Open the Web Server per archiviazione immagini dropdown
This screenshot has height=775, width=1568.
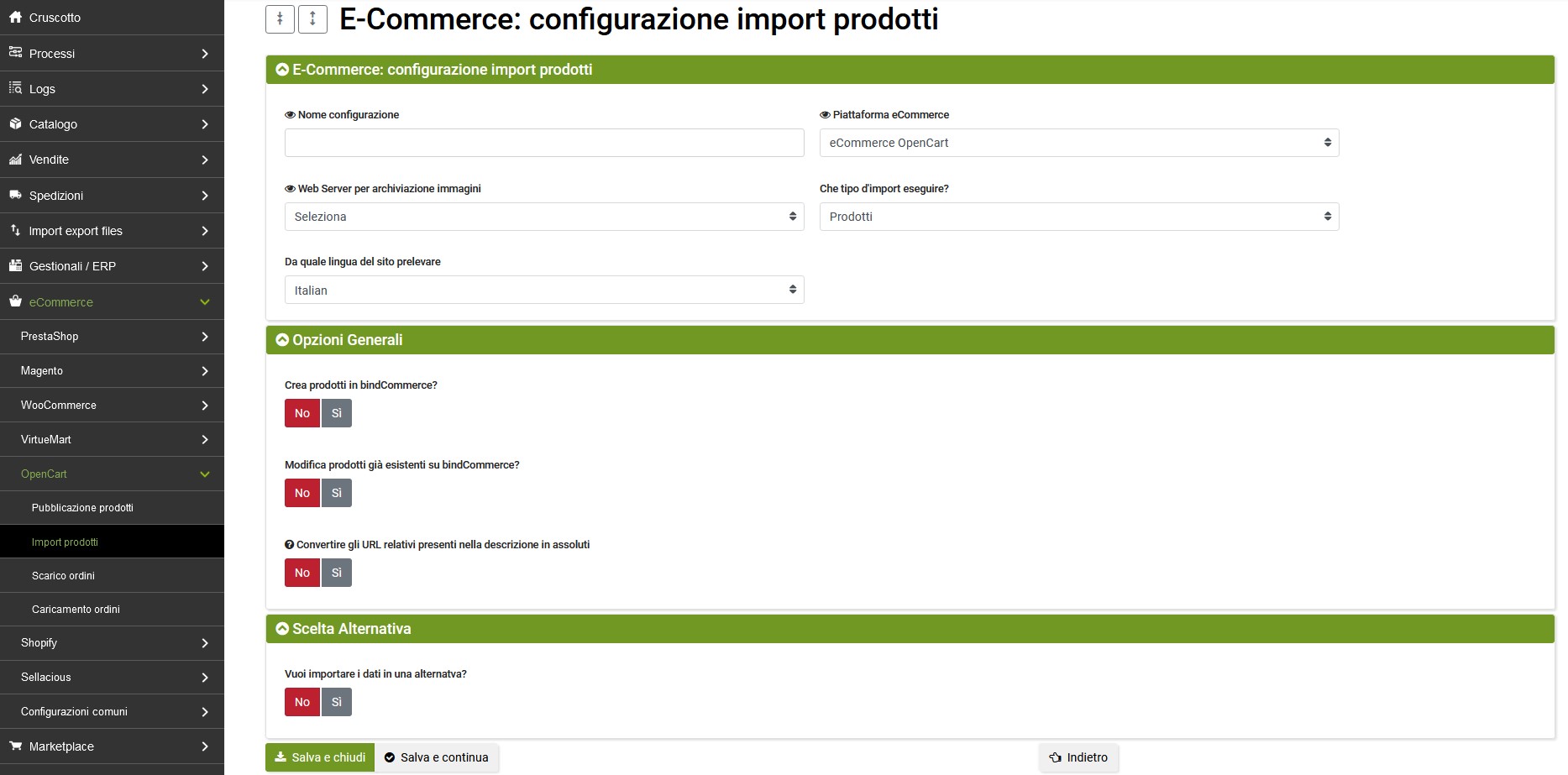point(543,217)
